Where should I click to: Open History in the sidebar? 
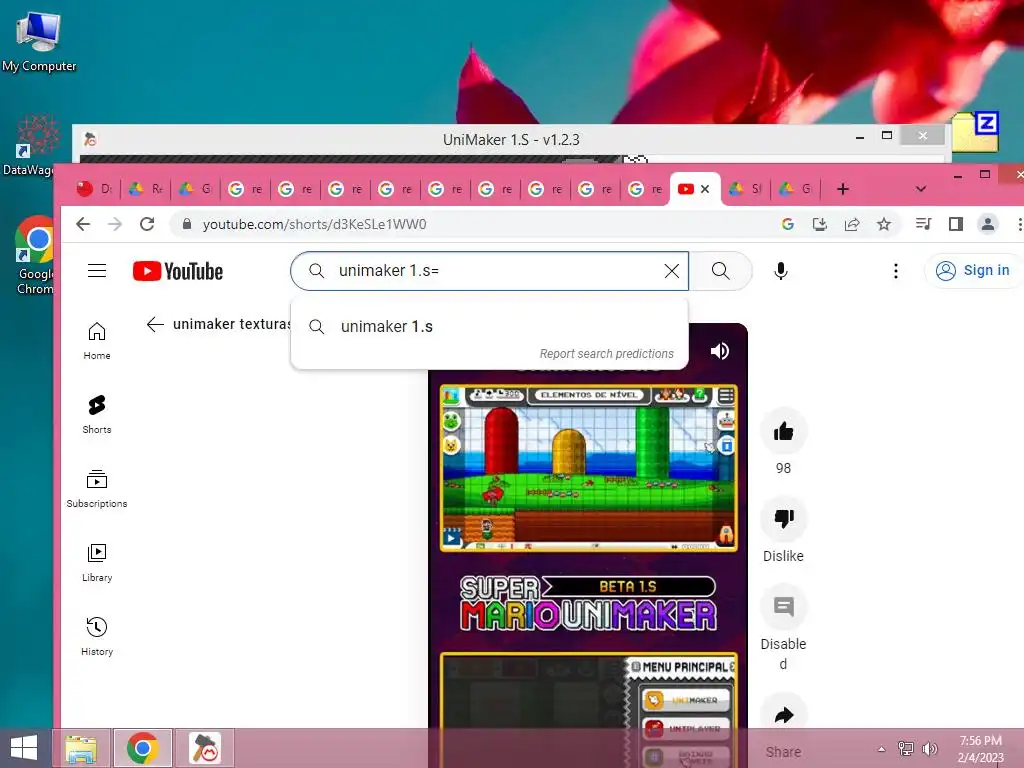[x=97, y=636]
